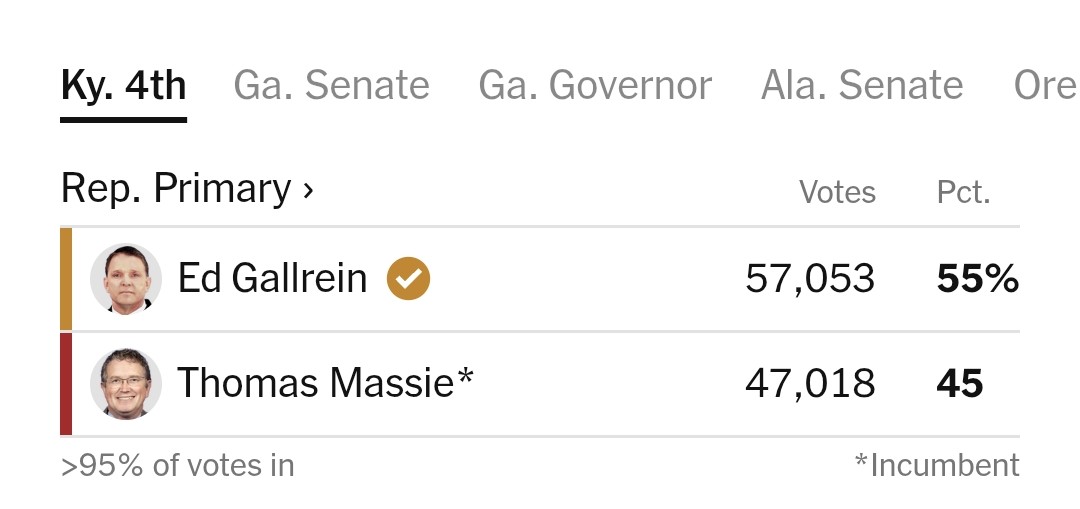Click the >95% of votes in note
The height and width of the screenshot is (509, 1080).
[x=178, y=466]
